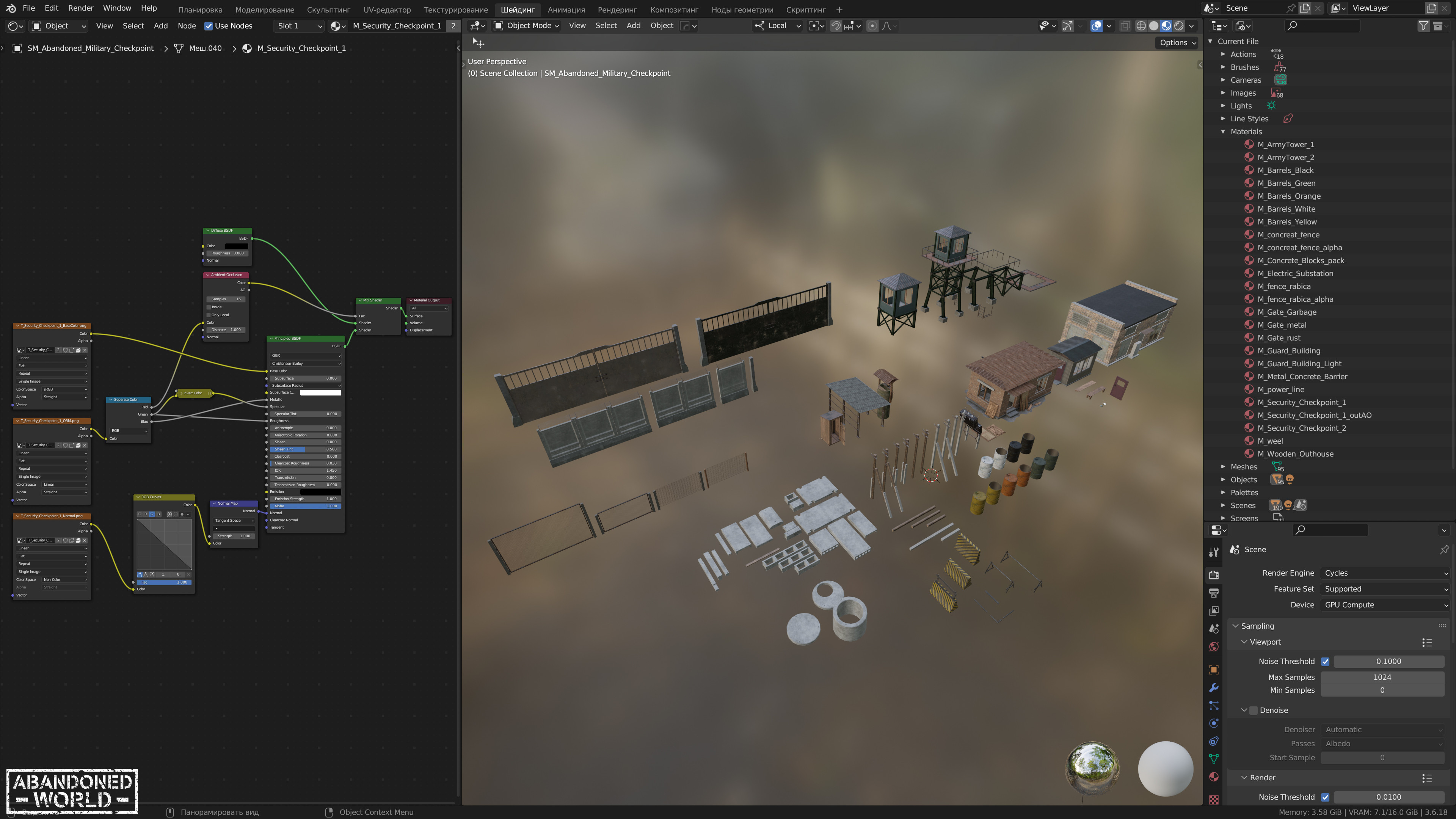The width and height of the screenshot is (1456, 819).
Task: Click the Max Samples 1024 field
Action: pos(1382,677)
